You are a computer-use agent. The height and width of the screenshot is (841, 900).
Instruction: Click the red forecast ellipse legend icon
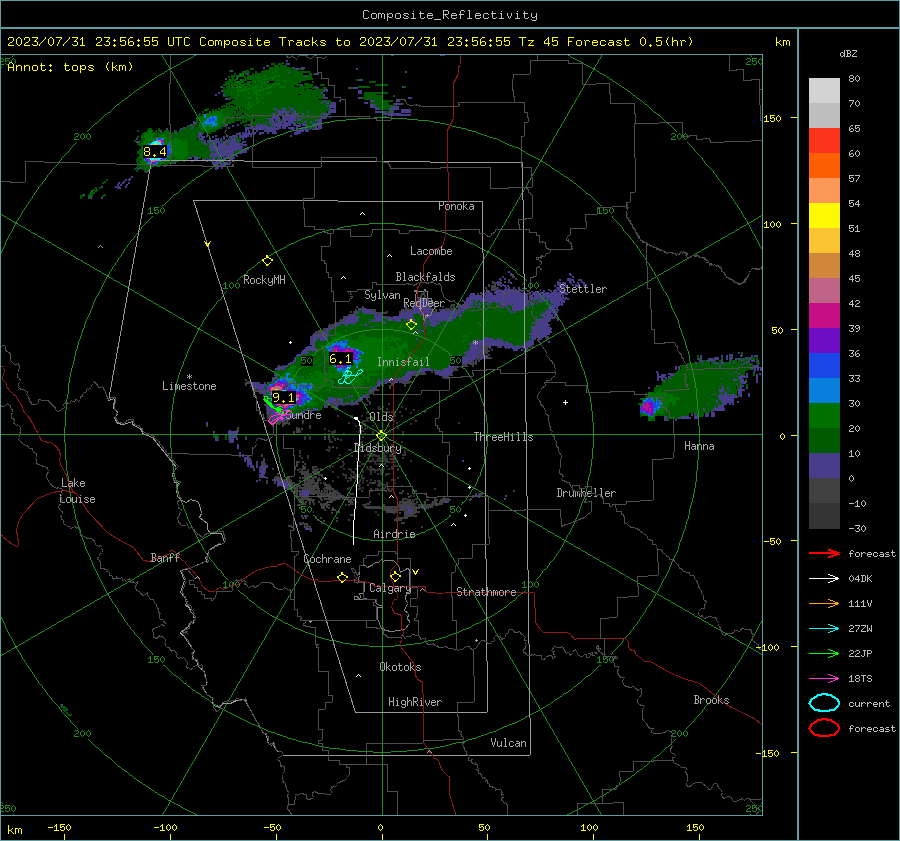click(x=824, y=728)
